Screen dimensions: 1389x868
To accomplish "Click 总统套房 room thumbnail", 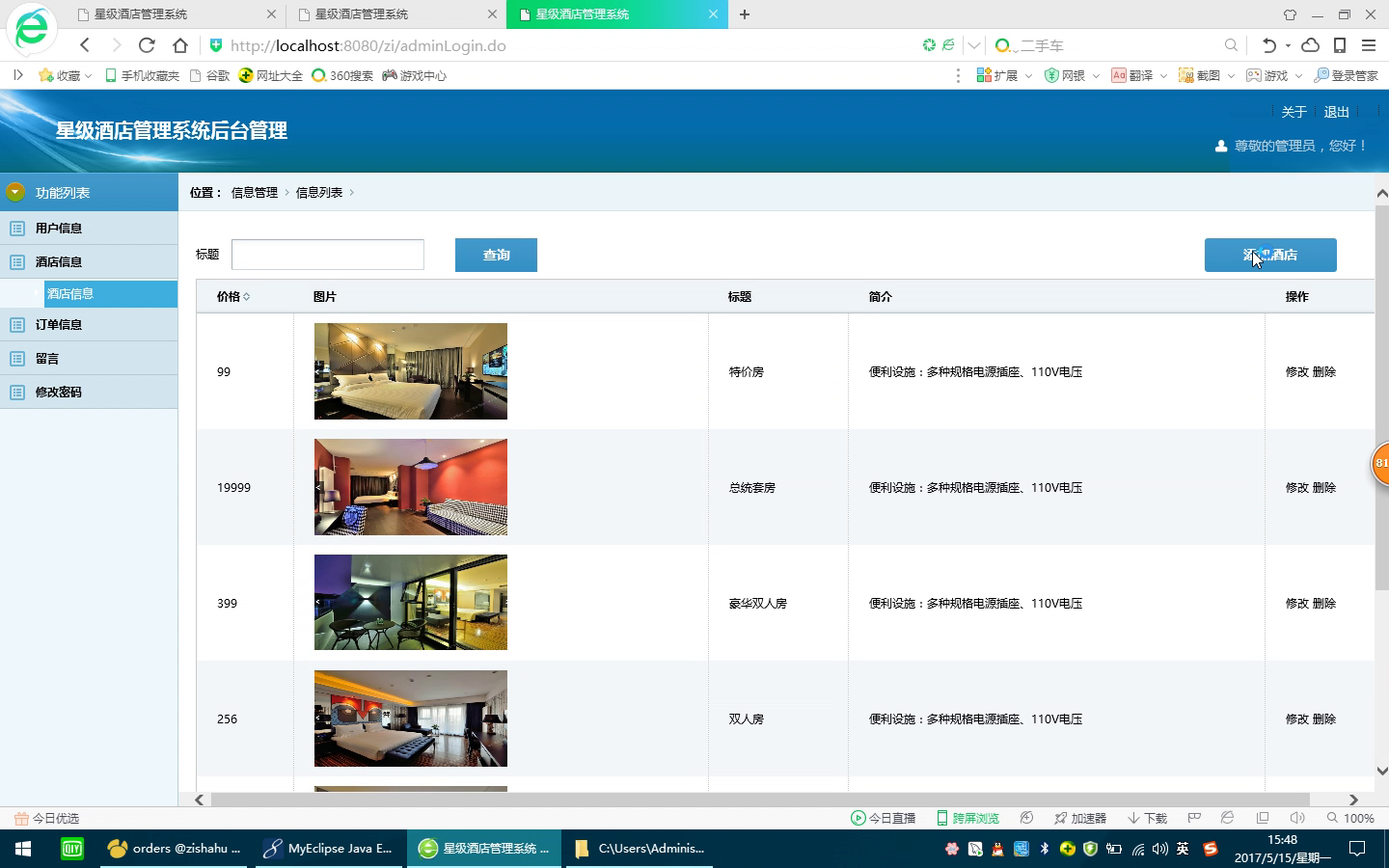I will [411, 487].
